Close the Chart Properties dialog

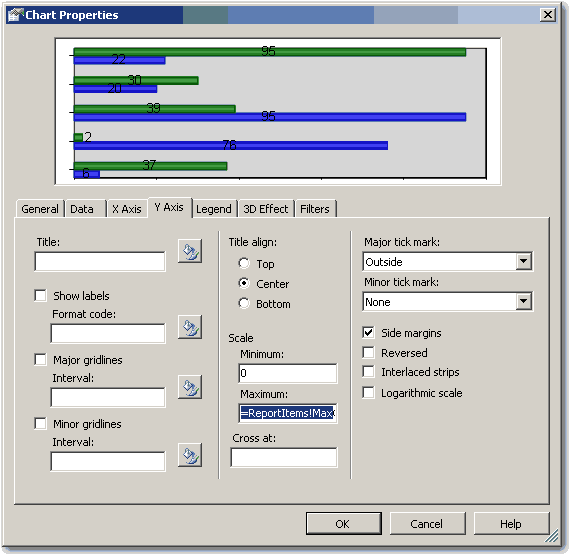click(x=547, y=15)
